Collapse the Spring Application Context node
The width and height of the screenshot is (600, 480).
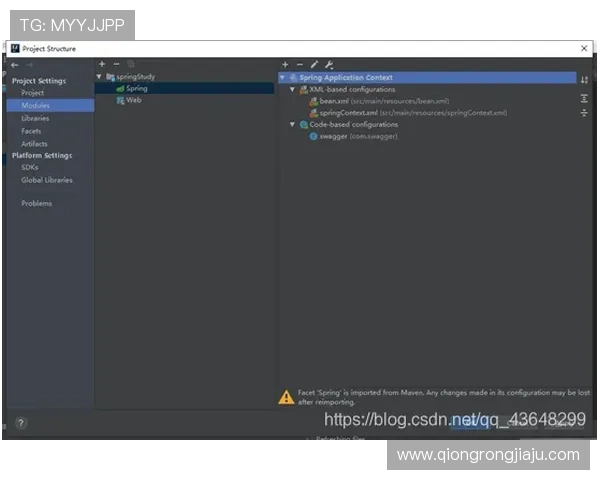click(283, 77)
